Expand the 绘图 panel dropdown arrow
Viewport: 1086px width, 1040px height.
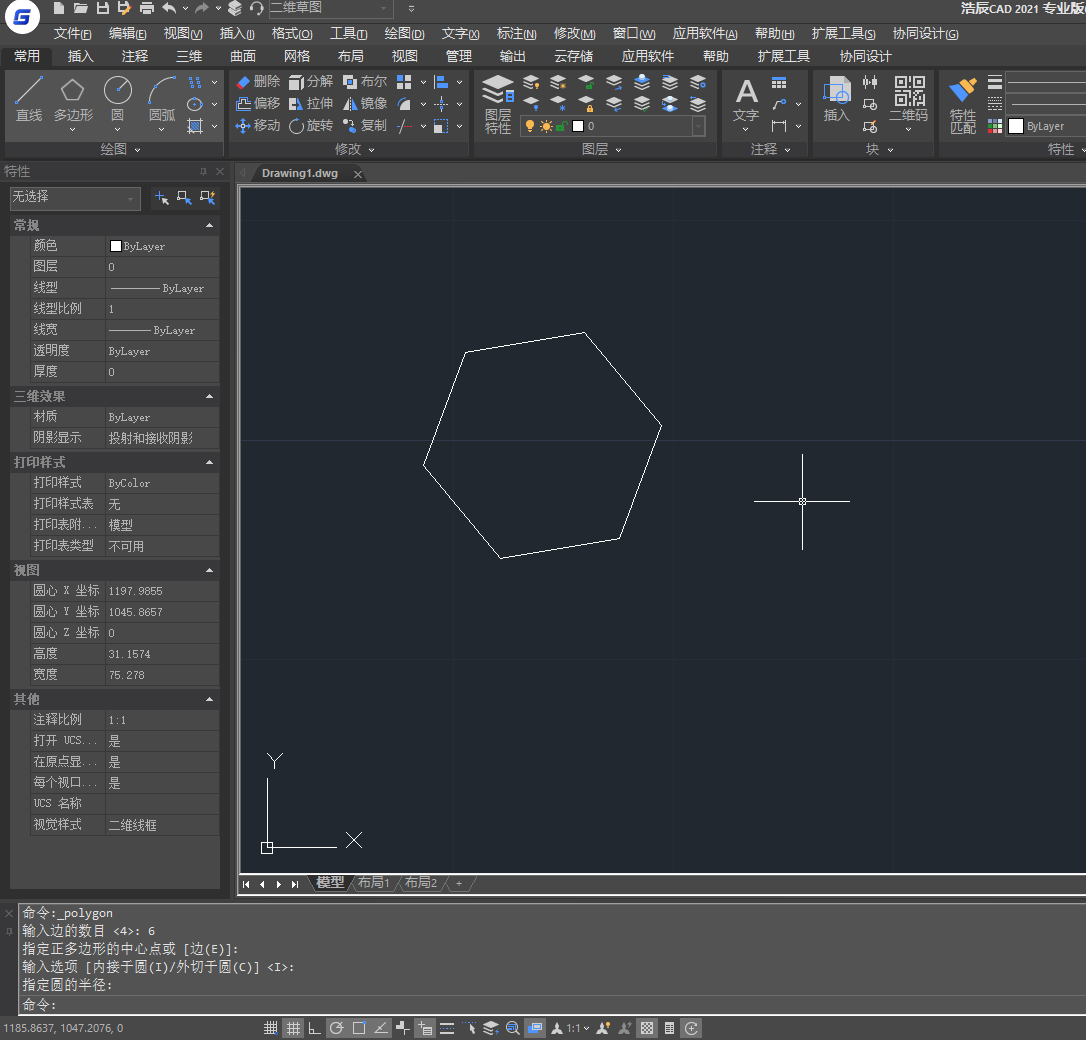click(x=137, y=150)
